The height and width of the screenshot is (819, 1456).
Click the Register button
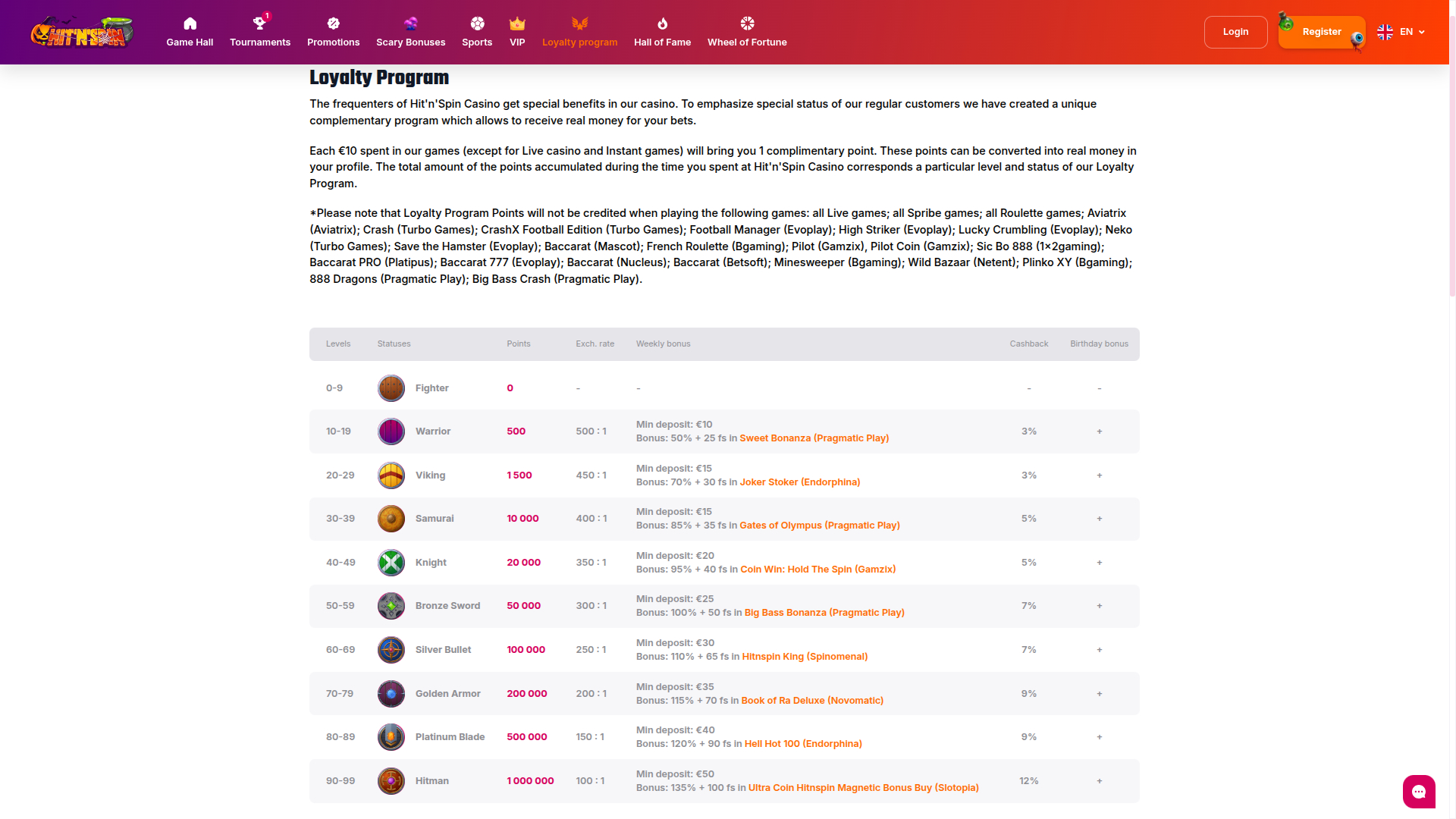[x=1321, y=32]
